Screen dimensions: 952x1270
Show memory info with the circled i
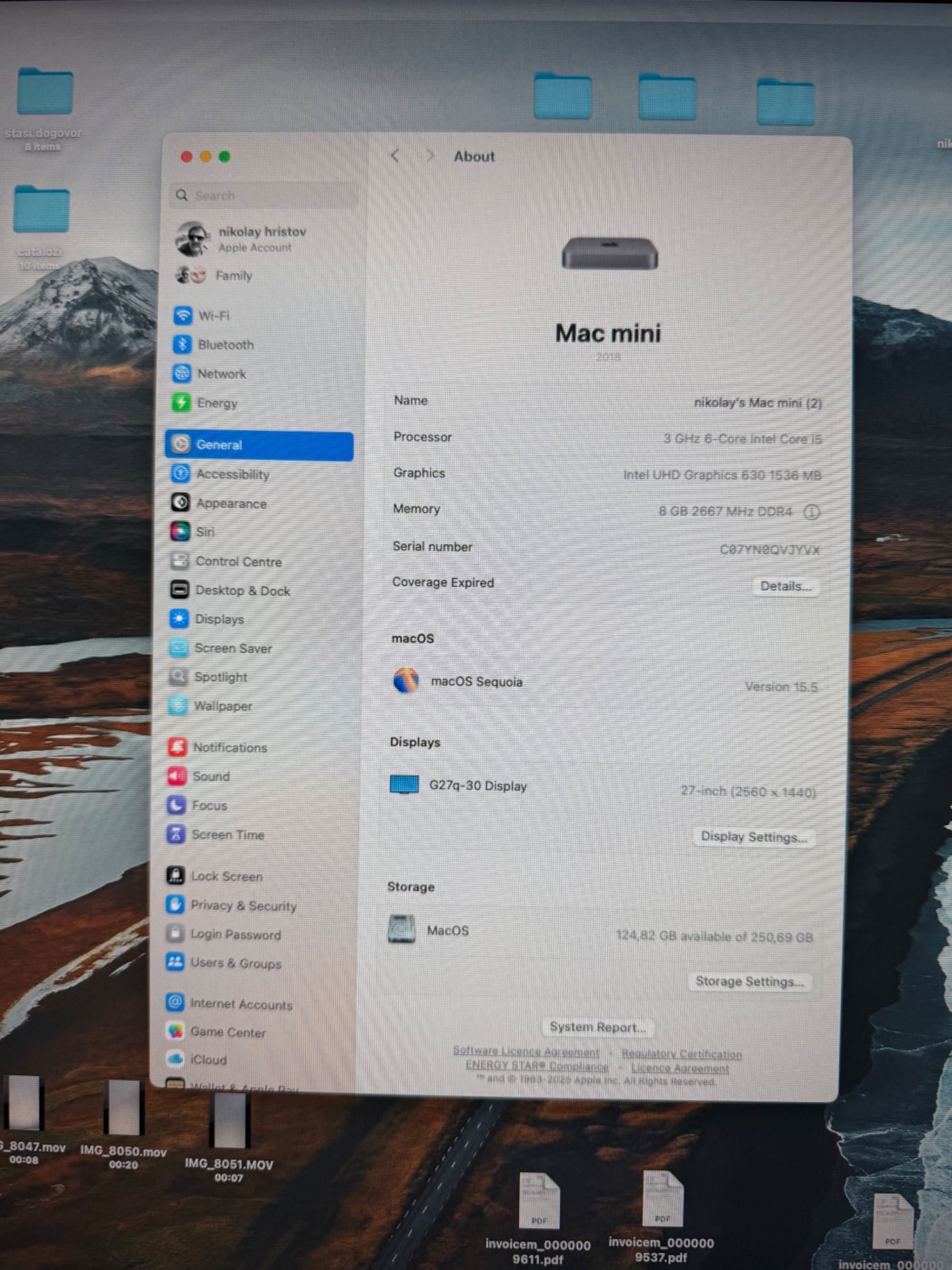(x=812, y=512)
